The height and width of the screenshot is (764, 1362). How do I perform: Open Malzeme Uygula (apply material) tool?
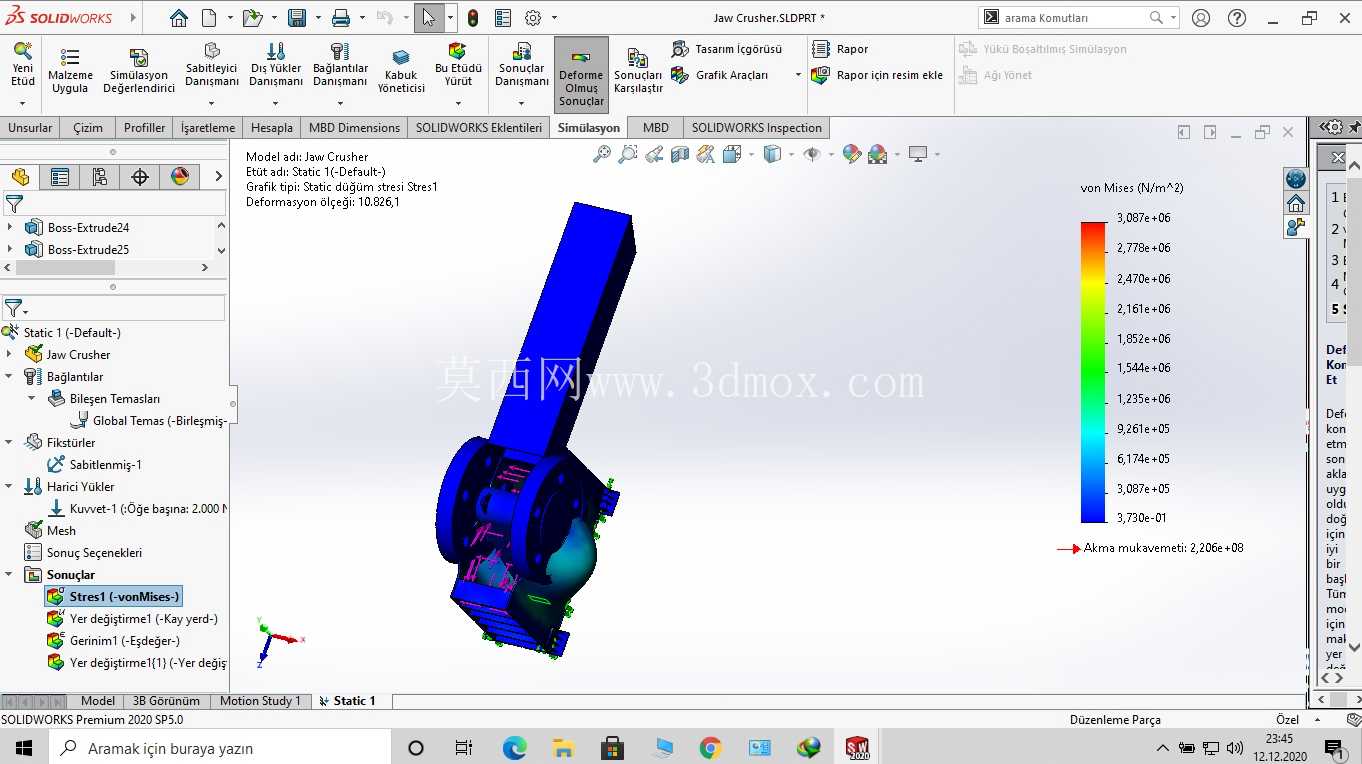pyautogui.click(x=70, y=71)
